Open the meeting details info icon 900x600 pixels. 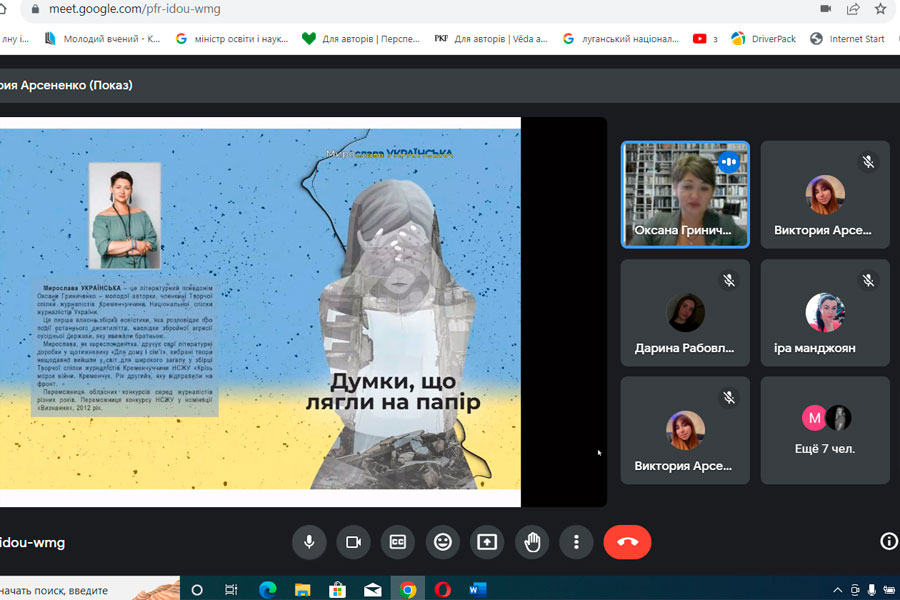[888, 541]
